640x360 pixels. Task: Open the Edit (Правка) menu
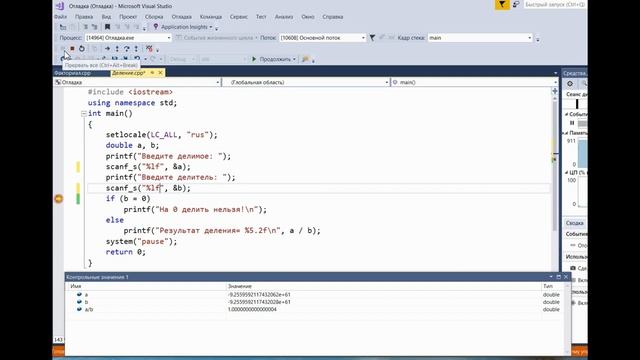84,17
